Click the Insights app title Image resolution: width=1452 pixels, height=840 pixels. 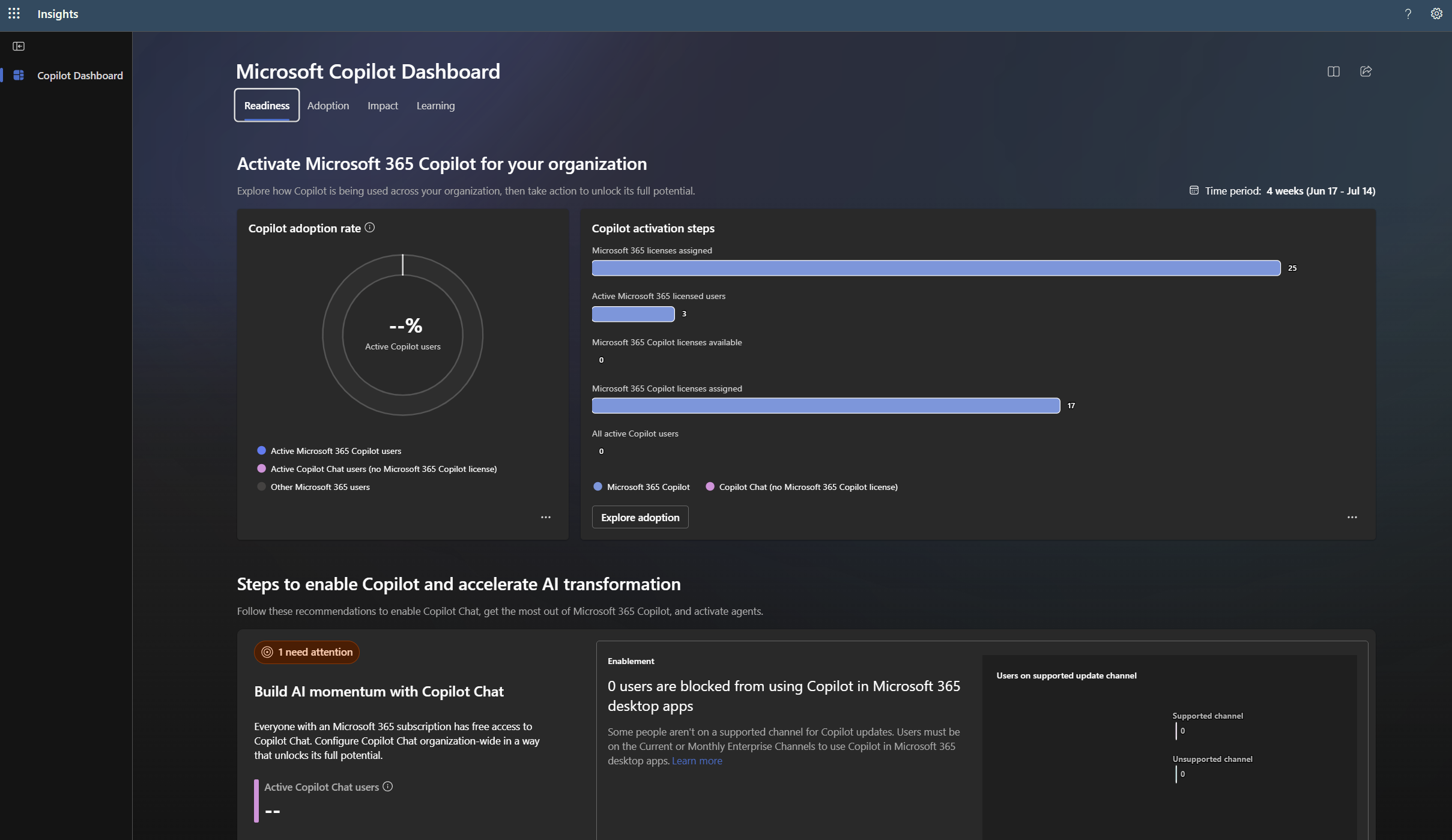[x=58, y=13]
